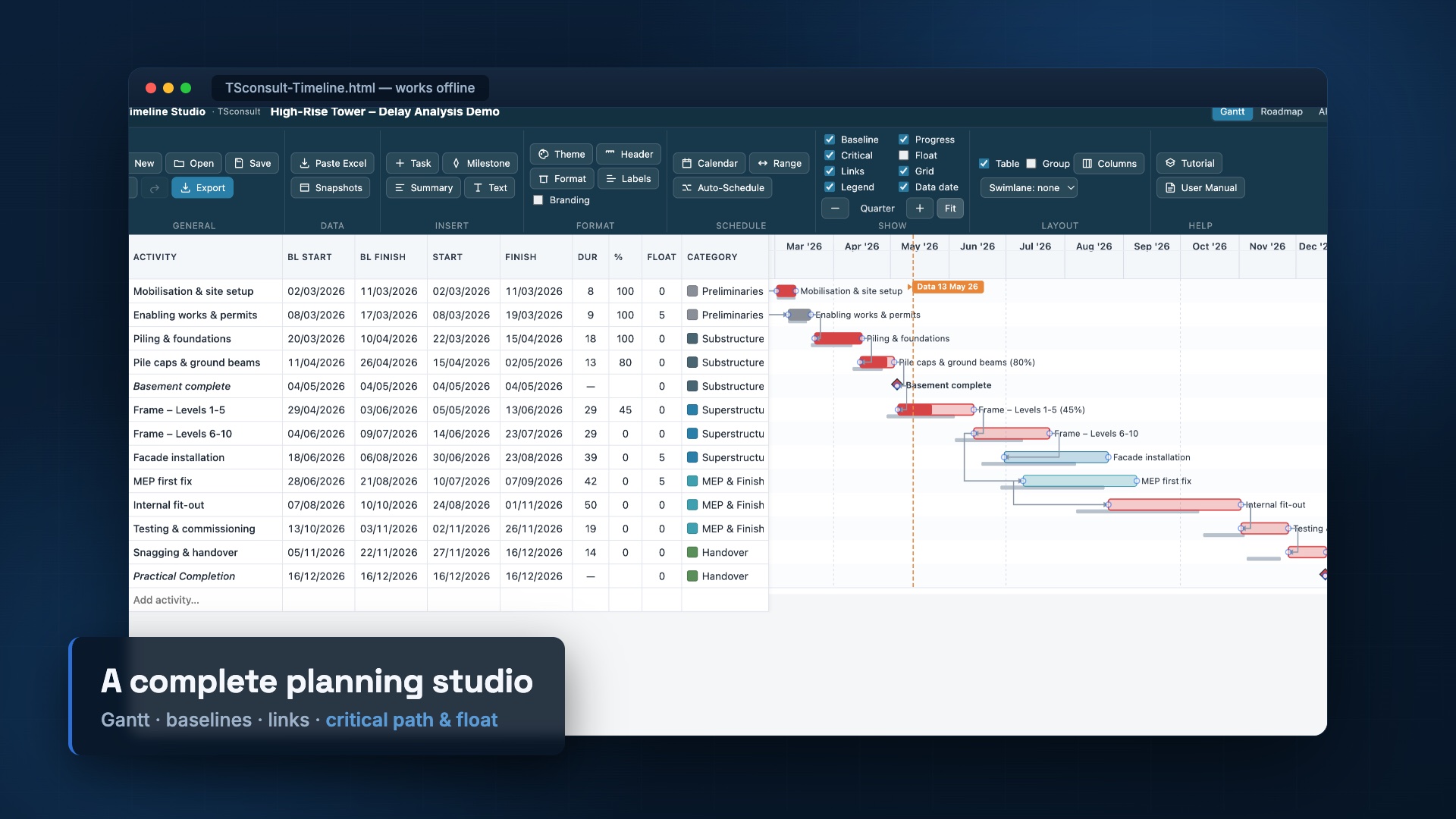Click the Open file button

point(193,163)
